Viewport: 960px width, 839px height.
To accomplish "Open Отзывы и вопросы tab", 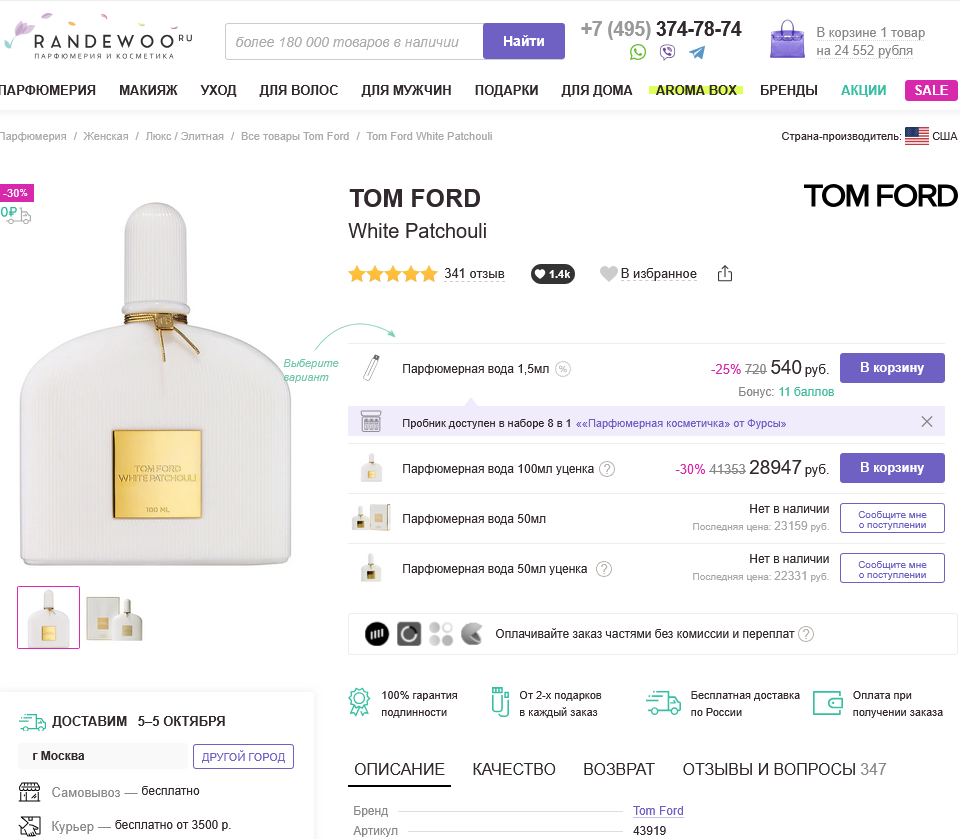I will pos(784,769).
